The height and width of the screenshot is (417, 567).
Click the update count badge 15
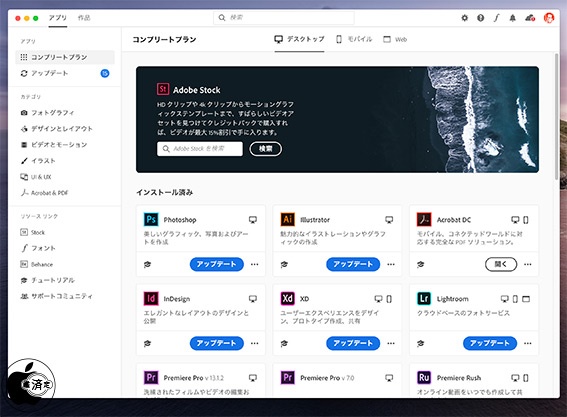click(105, 73)
